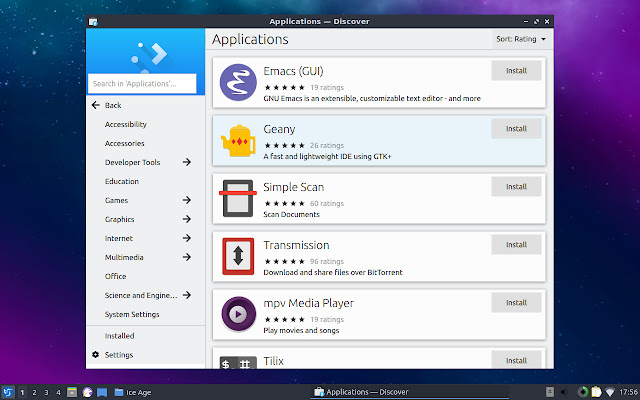Expand the Games category arrow

pos(187,200)
